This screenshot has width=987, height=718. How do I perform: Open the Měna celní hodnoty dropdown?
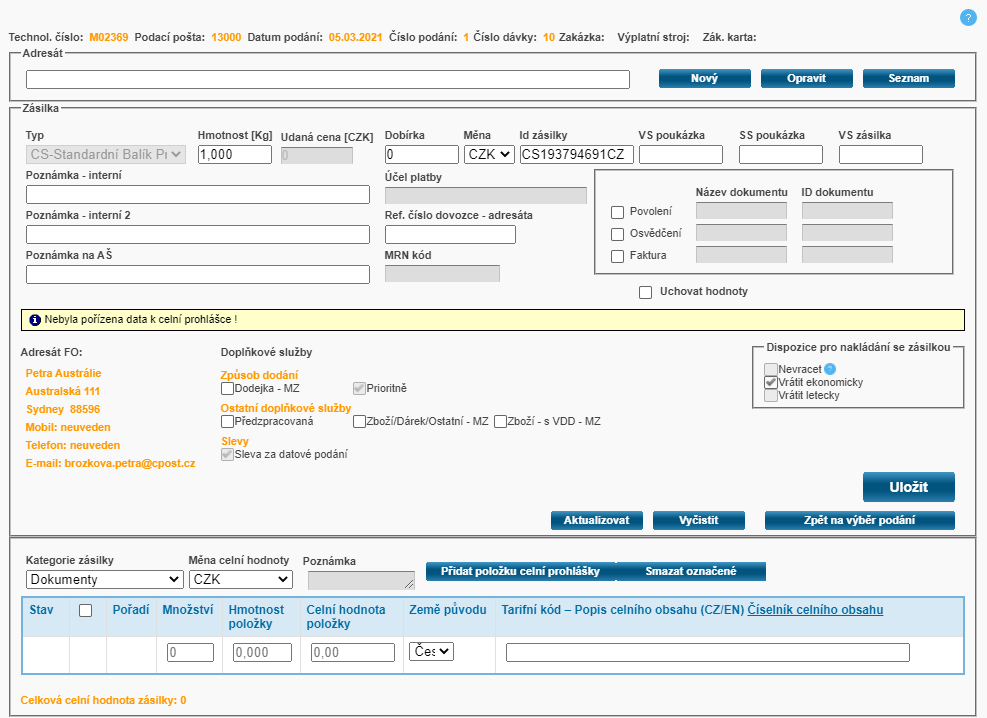coord(240,579)
